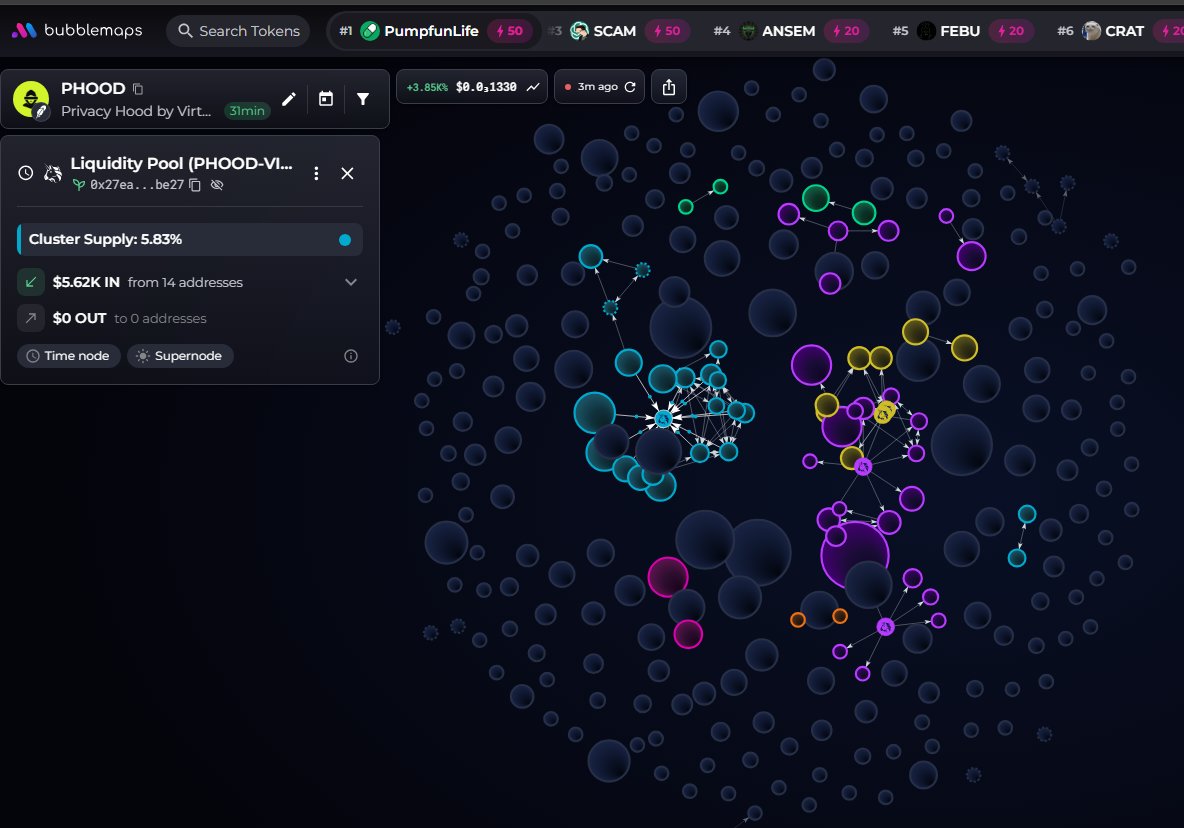Click the PHOOD token avatar
Screen dimensions: 1184x828
click(x=31, y=99)
